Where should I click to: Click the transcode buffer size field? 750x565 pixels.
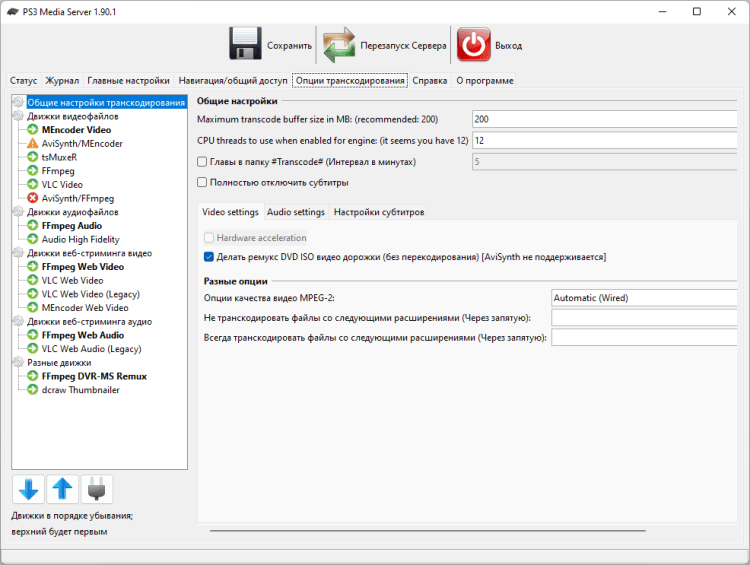point(605,119)
